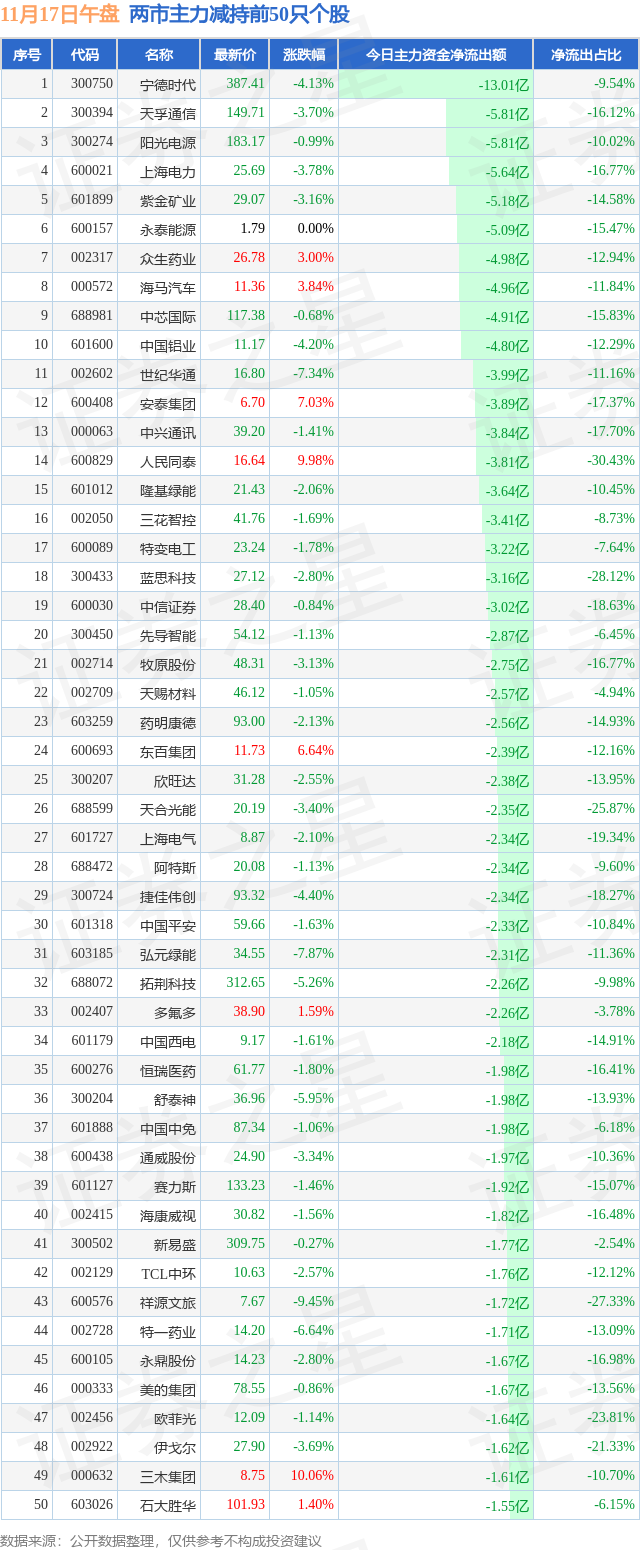Viewport: 640px width, 1550px height.
Task: Select stock name 特一药业
Action: tap(168, 1331)
